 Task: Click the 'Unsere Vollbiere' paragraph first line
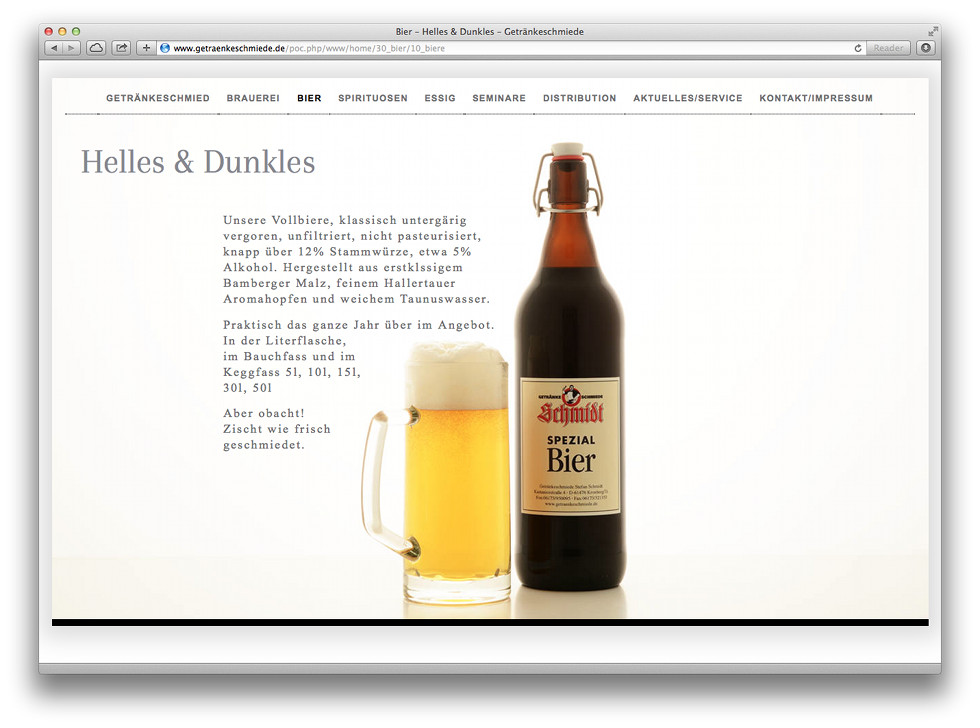click(x=345, y=220)
